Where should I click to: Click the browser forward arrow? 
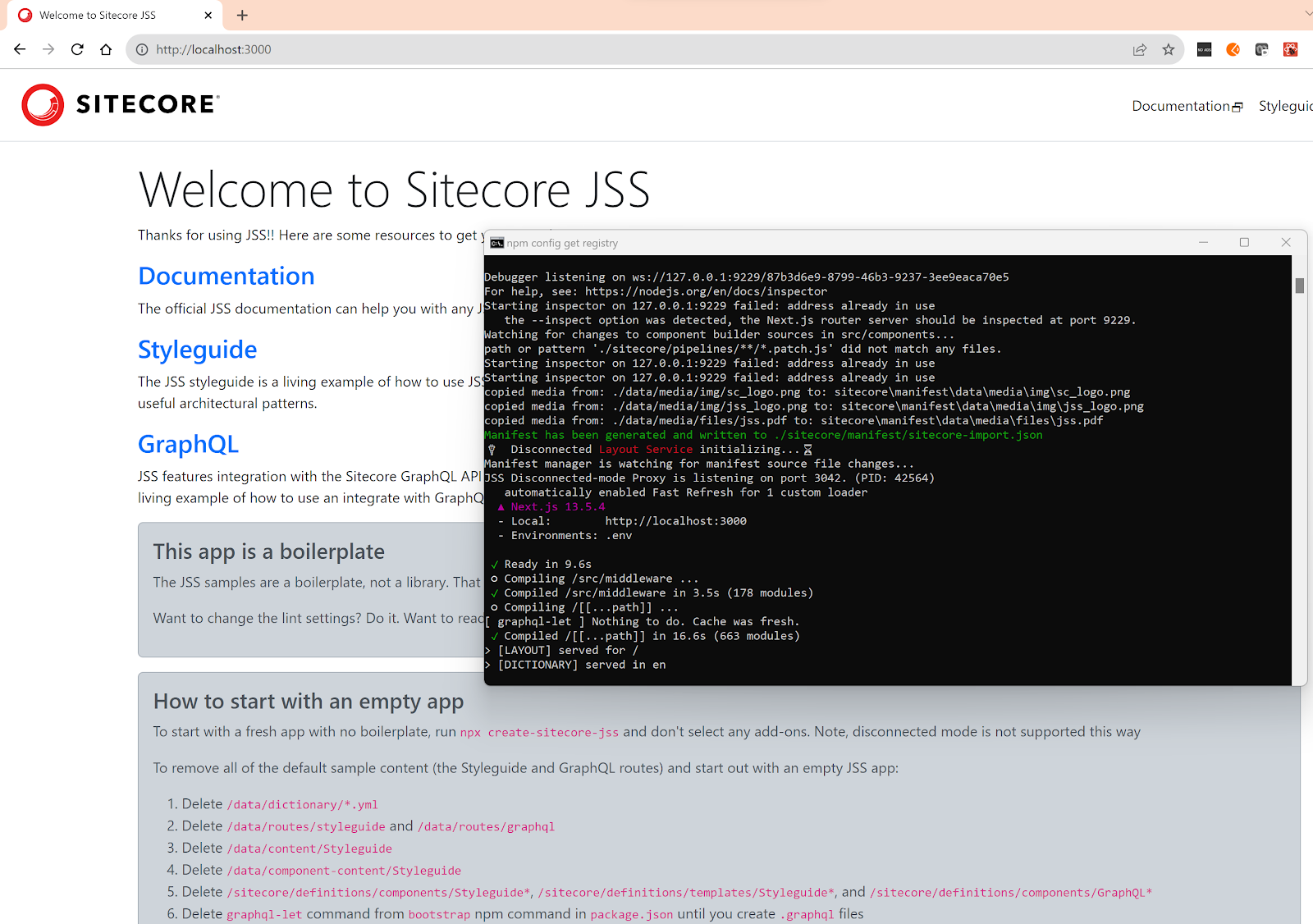[48, 49]
